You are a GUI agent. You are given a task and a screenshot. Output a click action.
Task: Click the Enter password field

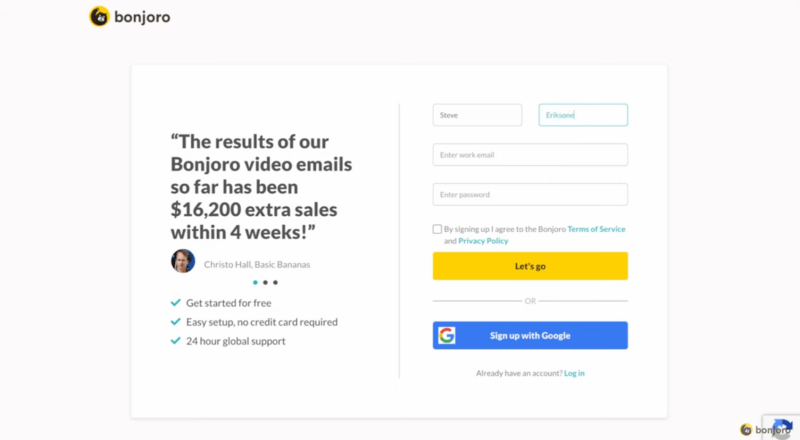click(x=530, y=194)
